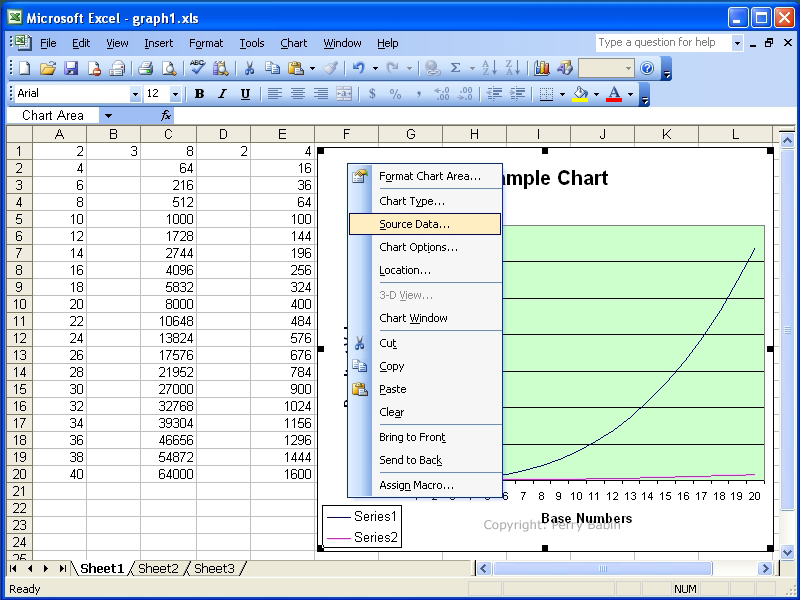Expand the Borders dropdown arrow
The image size is (800, 600).
click(x=562, y=94)
